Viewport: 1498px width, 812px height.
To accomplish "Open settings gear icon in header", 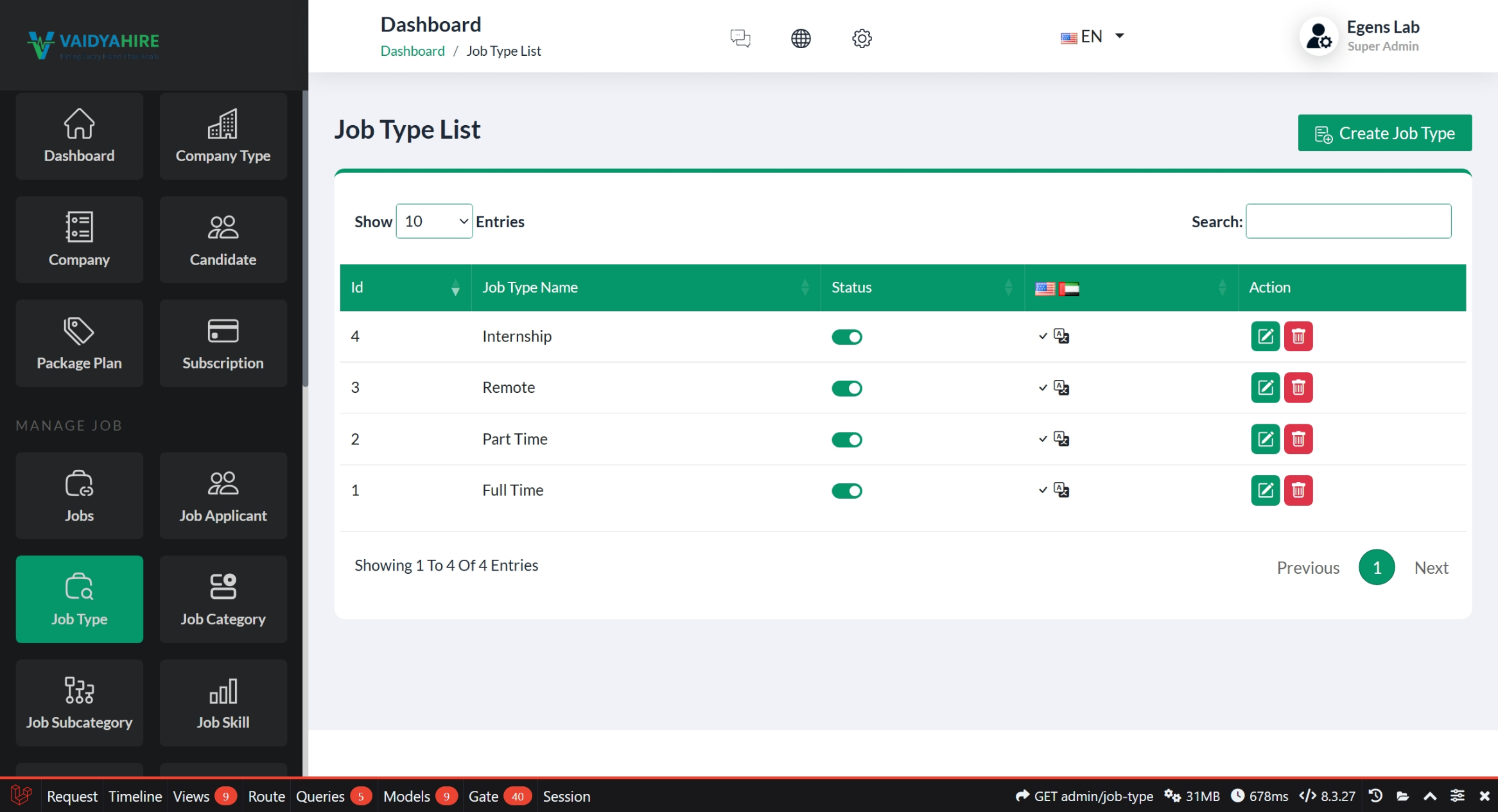I will (861, 38).
